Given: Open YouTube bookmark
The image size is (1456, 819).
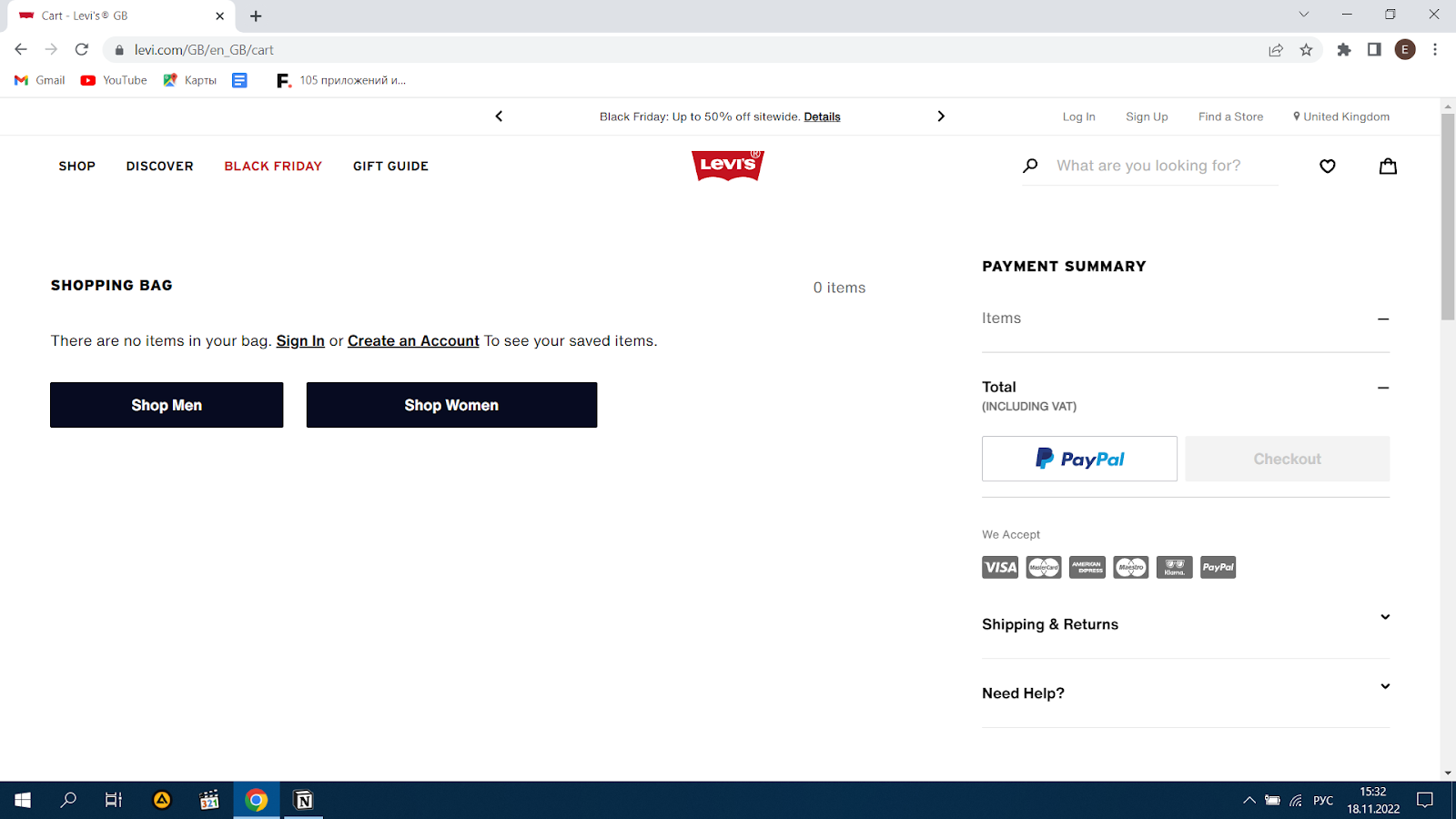Looking at the screenshot, I should (x=114, y=80).
